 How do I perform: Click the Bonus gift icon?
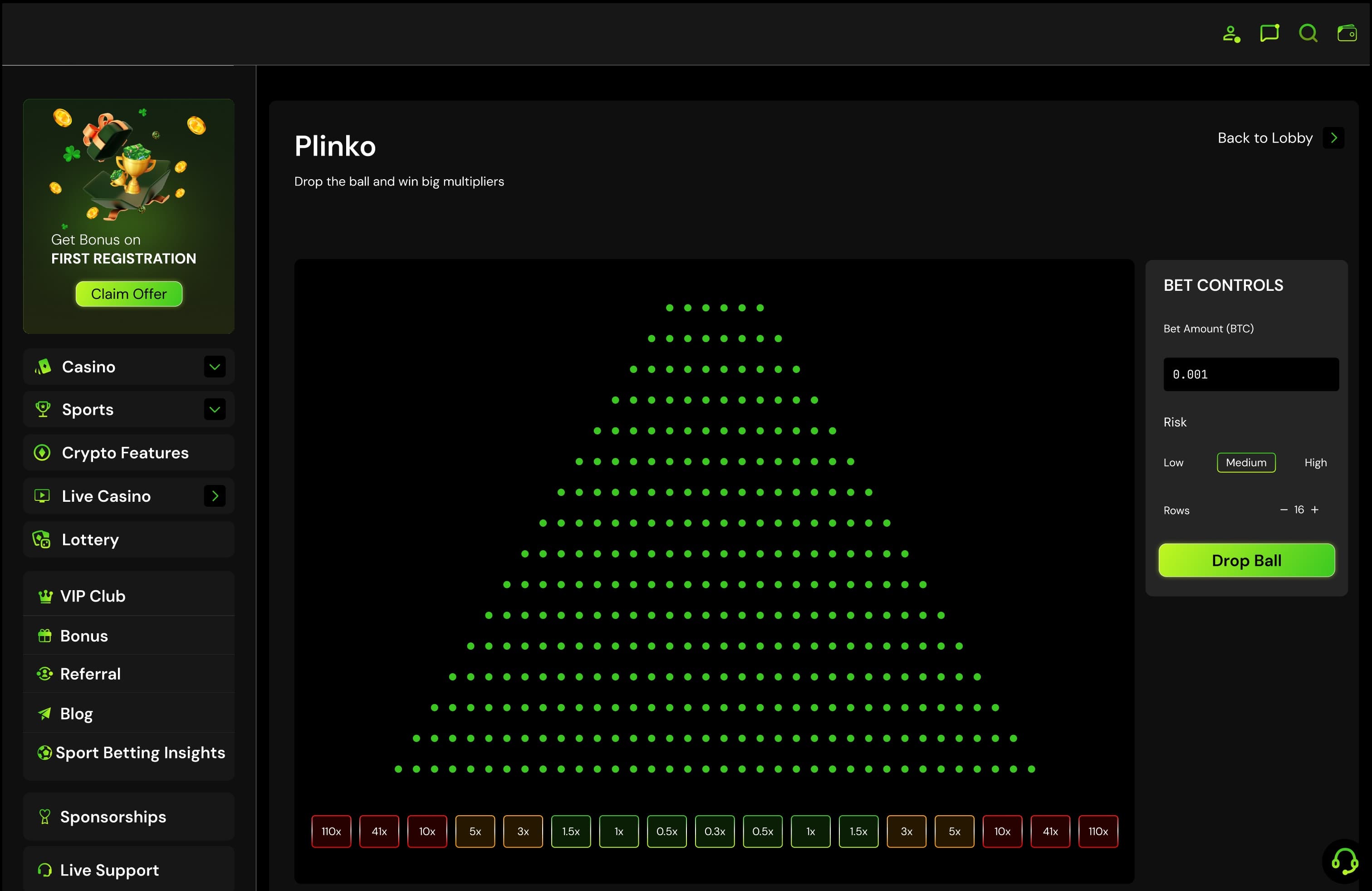44,636
